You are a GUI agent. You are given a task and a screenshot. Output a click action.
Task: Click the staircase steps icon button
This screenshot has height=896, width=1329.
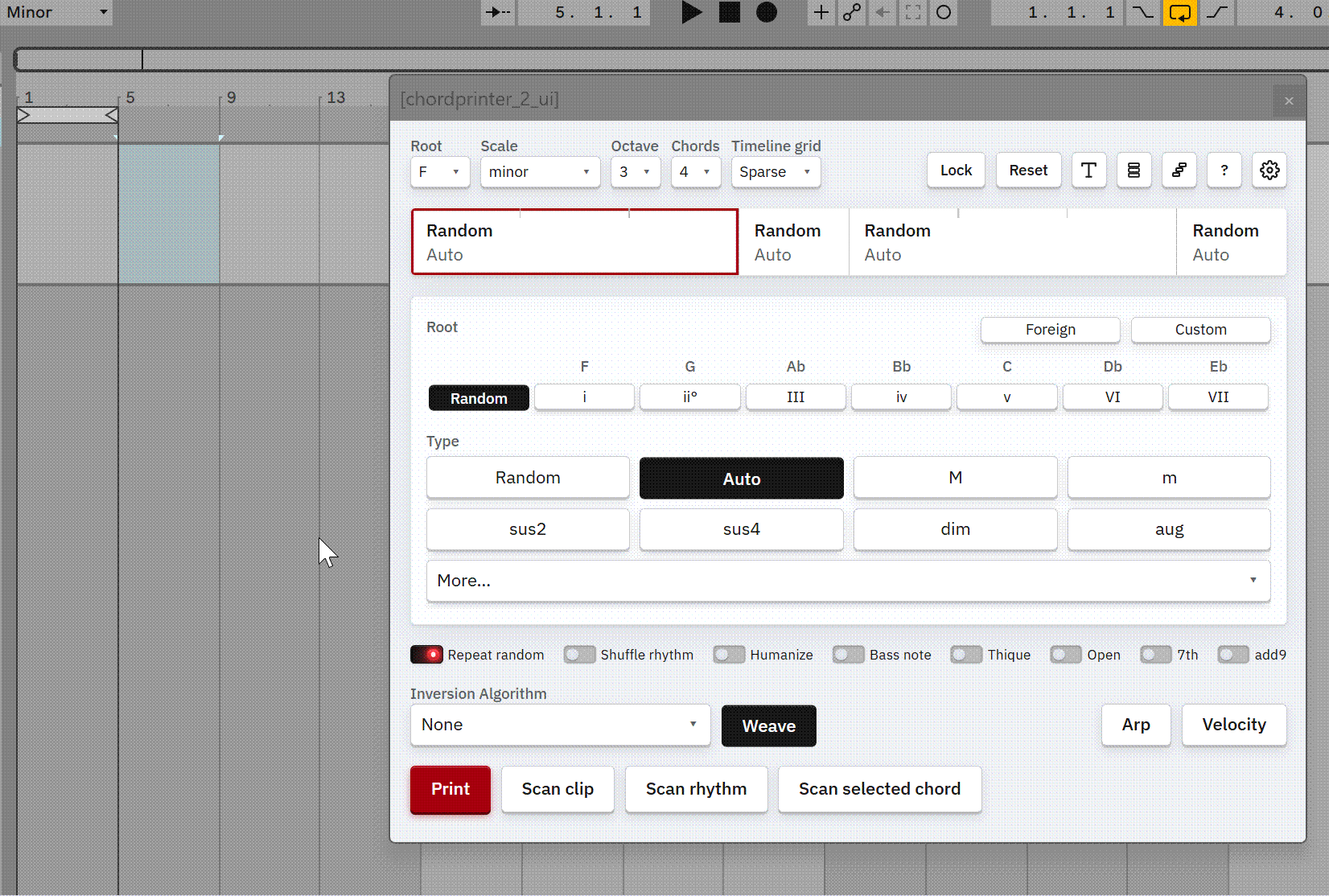point(1179,171)
